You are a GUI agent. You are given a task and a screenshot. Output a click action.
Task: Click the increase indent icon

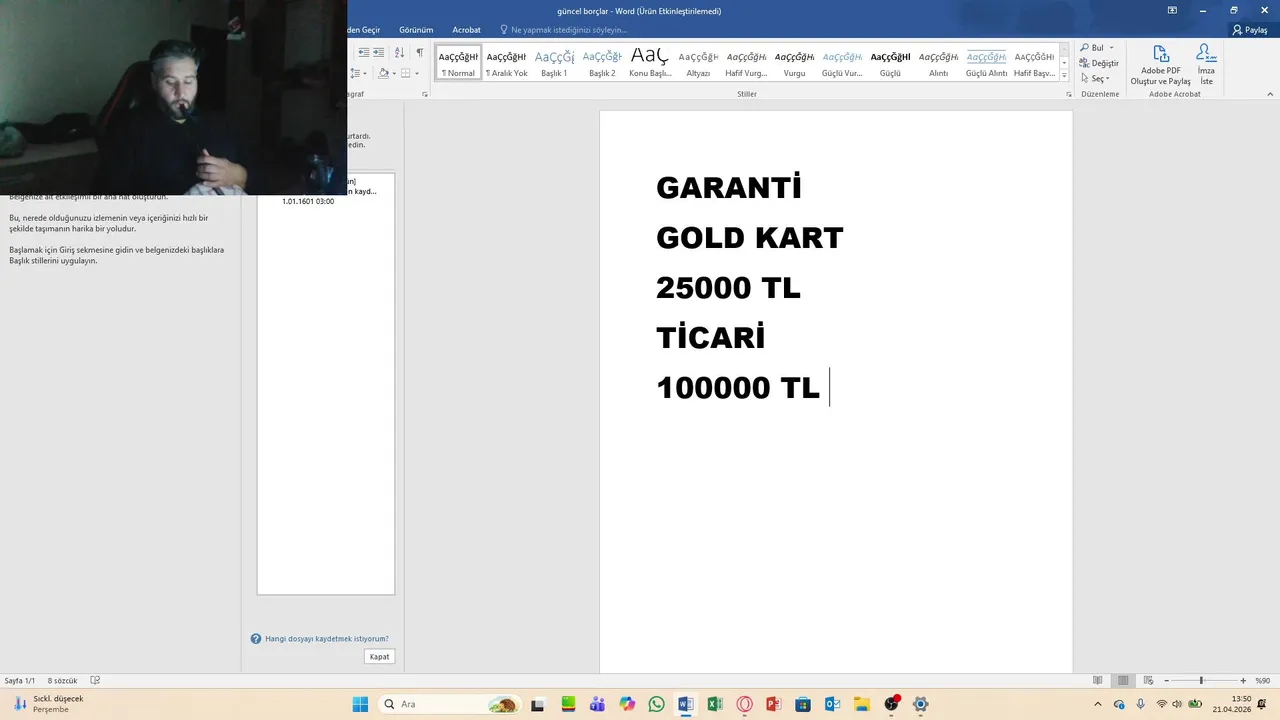point(378,52)
